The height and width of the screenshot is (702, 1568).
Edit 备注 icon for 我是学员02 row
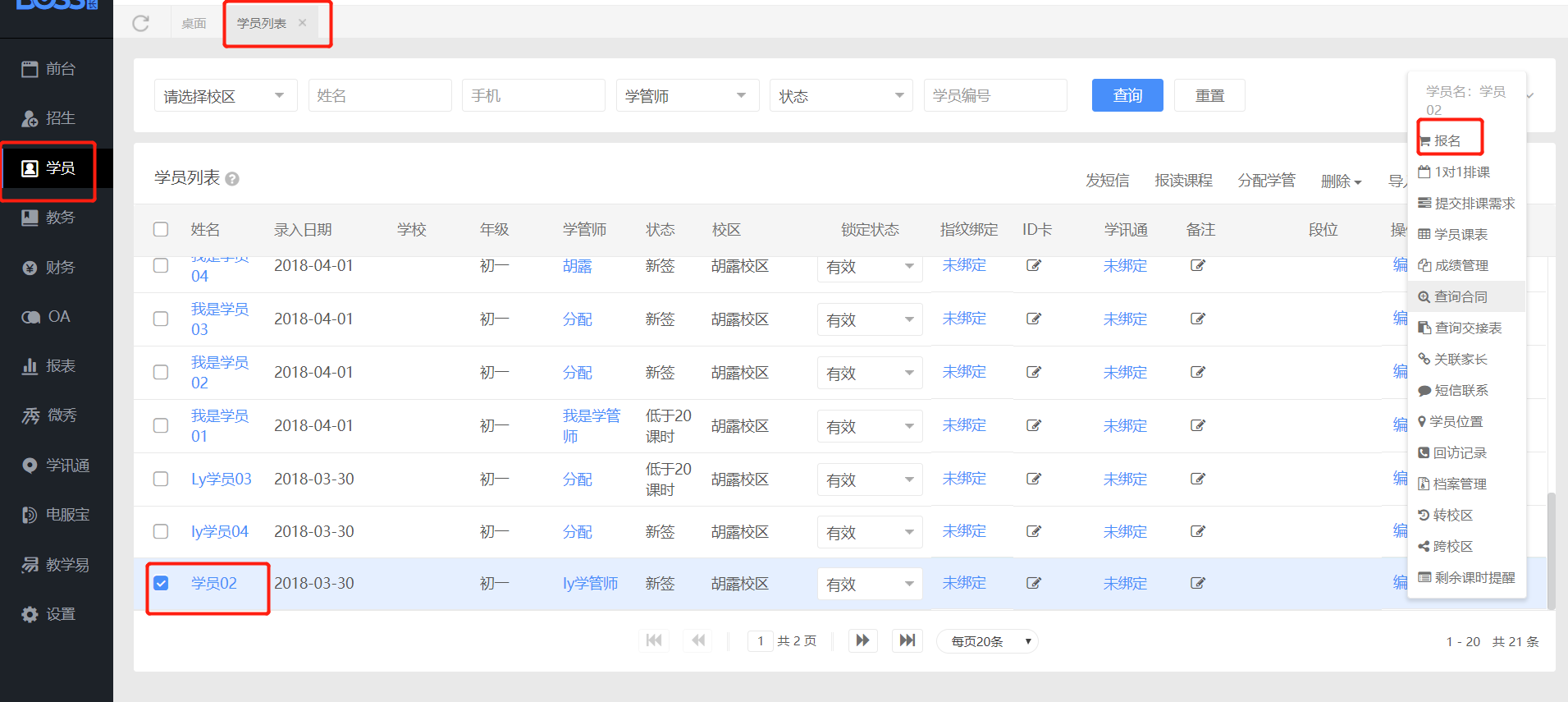click(x=1198, y=372)
